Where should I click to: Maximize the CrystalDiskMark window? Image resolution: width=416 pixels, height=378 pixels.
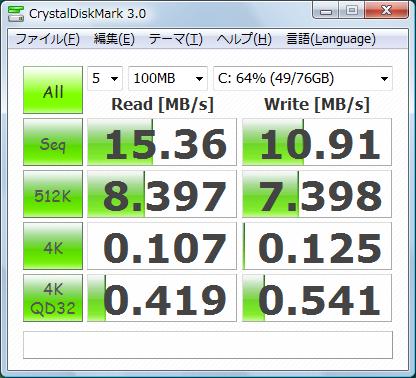coord(352,11)
